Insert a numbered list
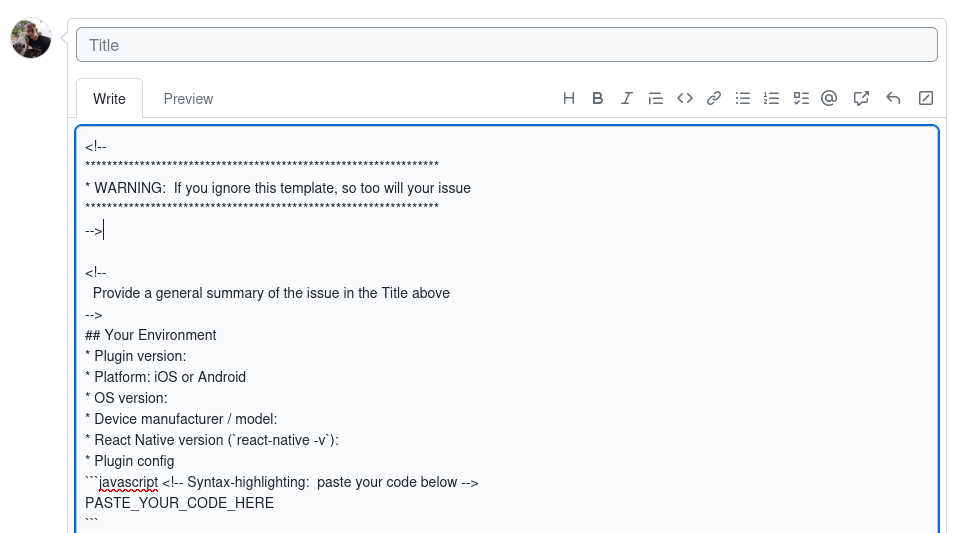Image resolution: width=959 pixels, height=533 pixels. (771, 99)
